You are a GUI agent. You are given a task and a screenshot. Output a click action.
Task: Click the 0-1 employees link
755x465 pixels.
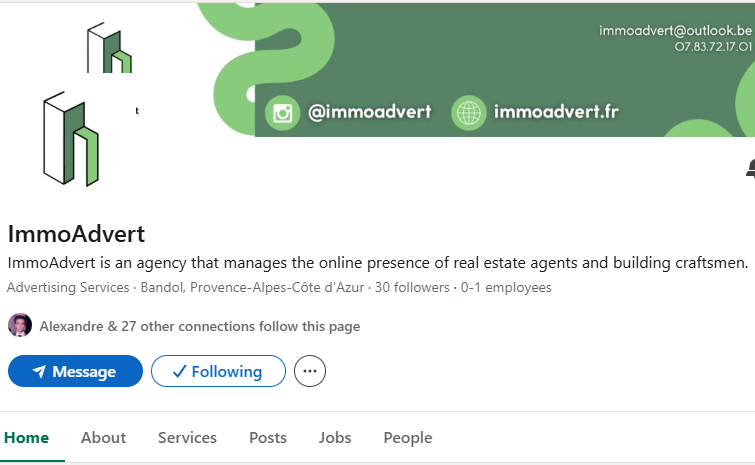(506, 288)
